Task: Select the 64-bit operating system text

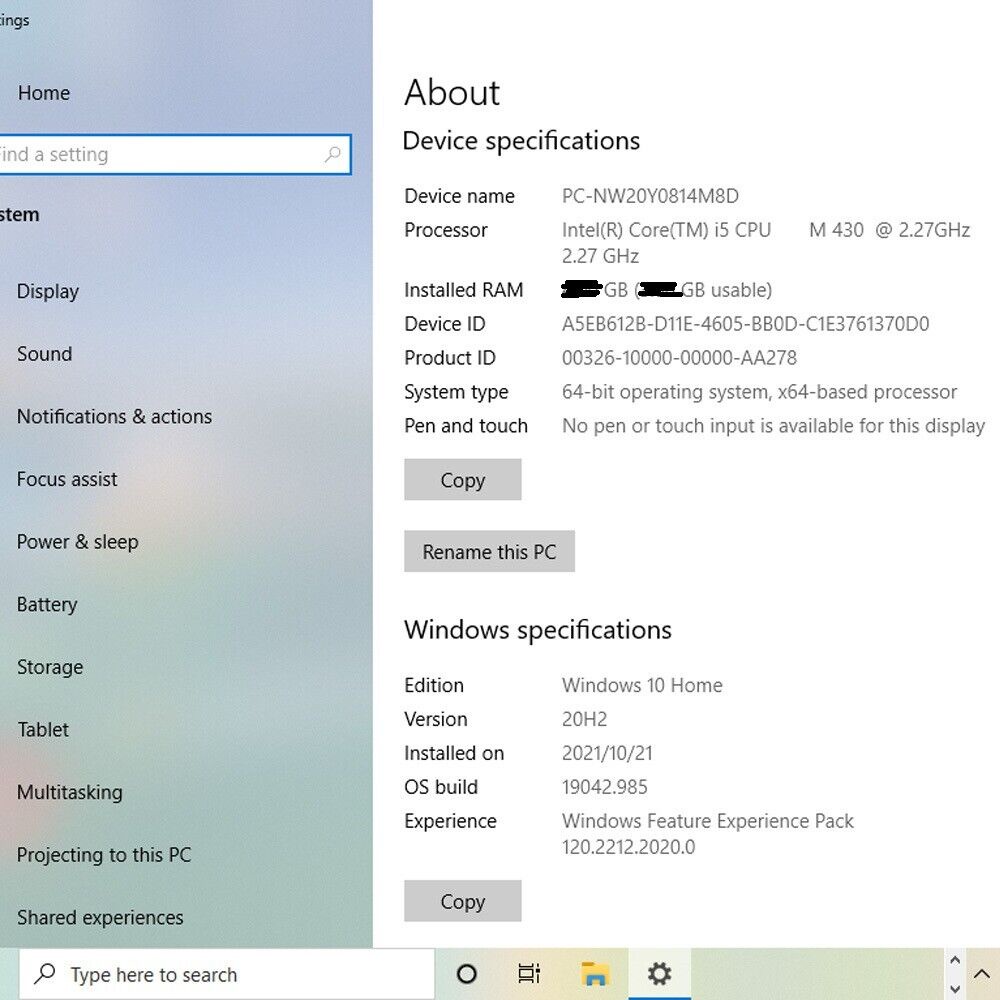Action: (x=759, y=392)
